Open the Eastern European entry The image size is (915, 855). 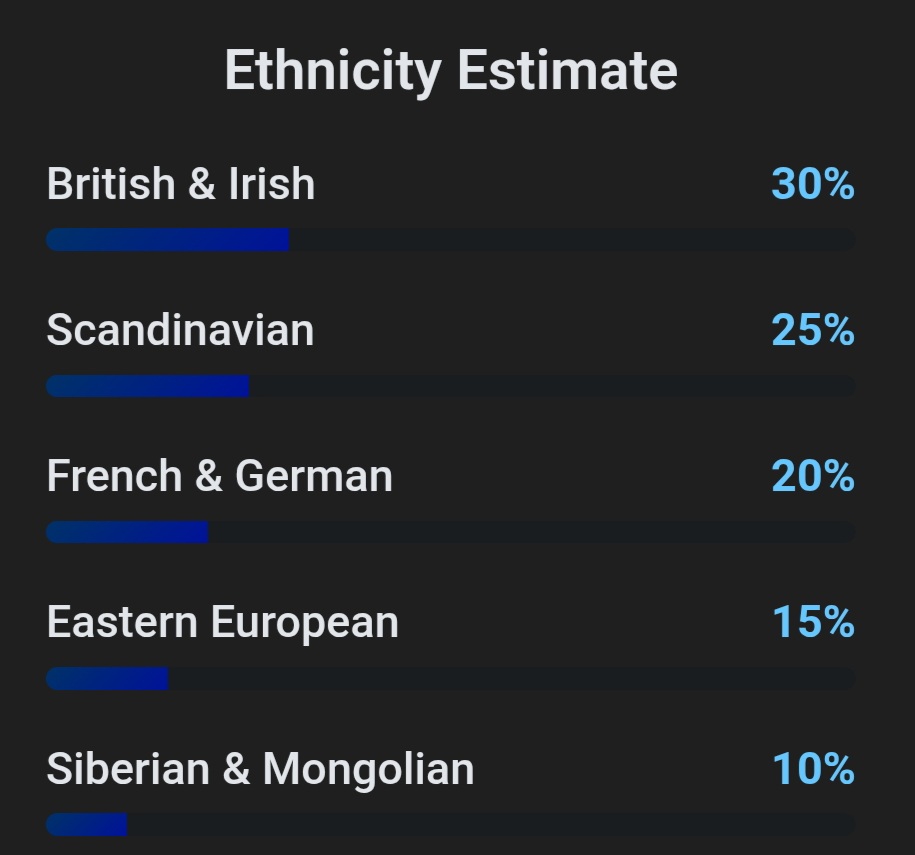(222, 622)
